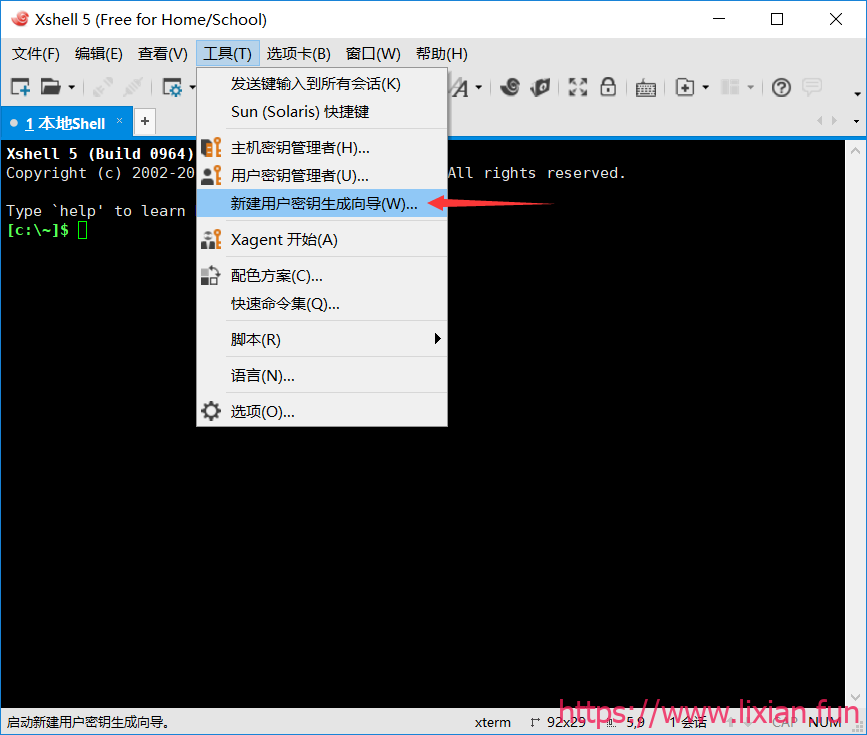Click the options gear icon in menu
Image resolution: width=867 pixels, height=735 pixels.
(211, 411)
